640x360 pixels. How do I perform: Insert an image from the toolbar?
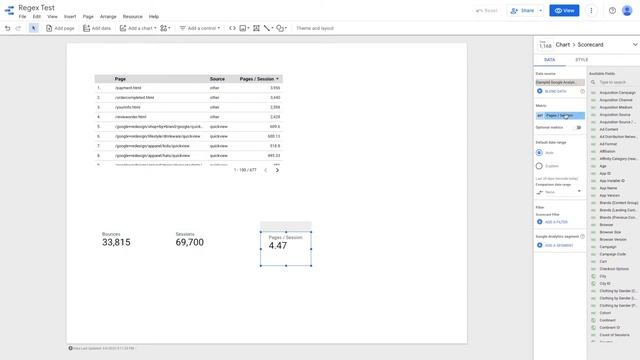[244, 28]
